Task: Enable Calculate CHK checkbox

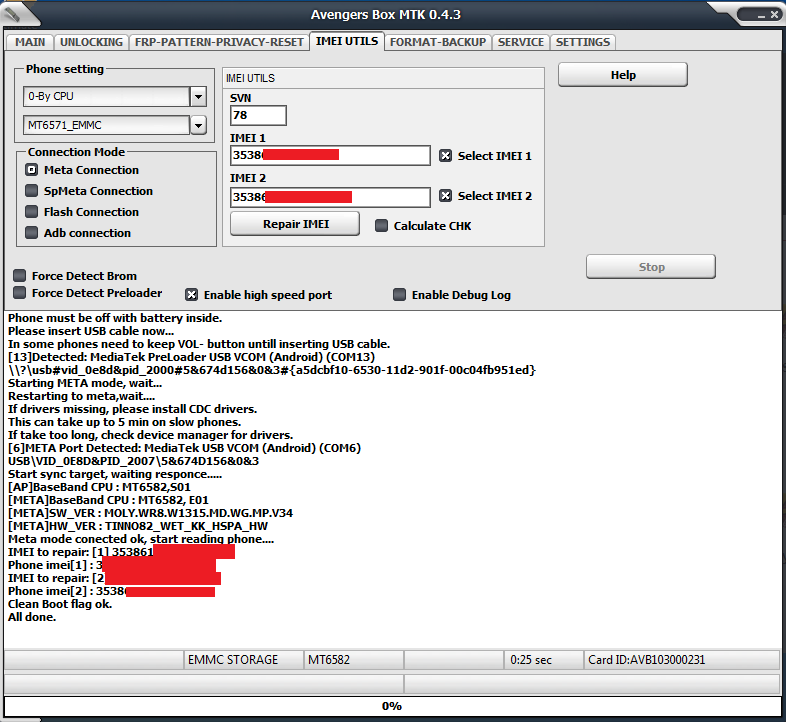Action: [381, 226]
